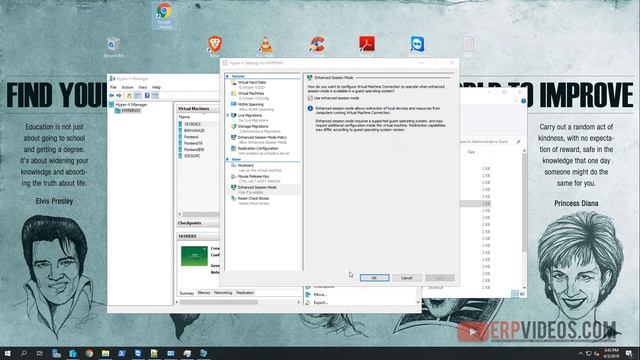The width and height of the screenshot is (640, 360).
Task: Click the Storage Migrations icon
Action: pyautogui.click(x=233, y=127)
